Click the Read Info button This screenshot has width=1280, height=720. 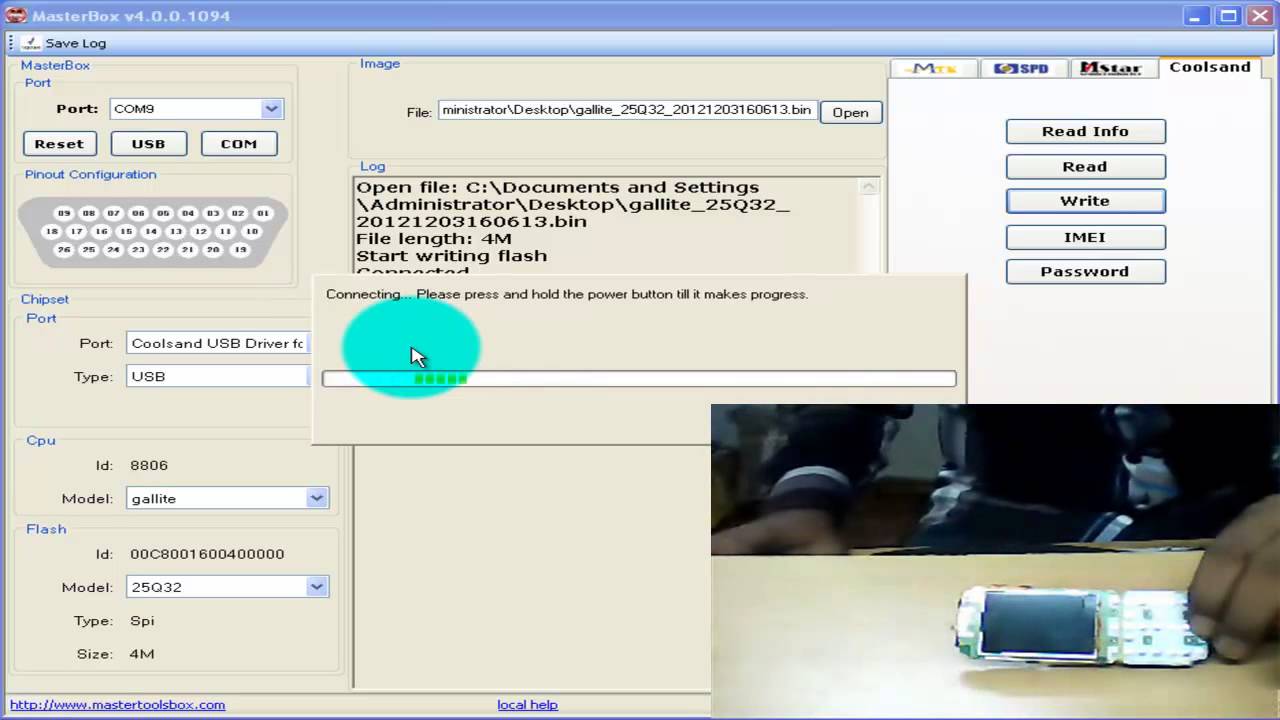(x=1085, y=131)
